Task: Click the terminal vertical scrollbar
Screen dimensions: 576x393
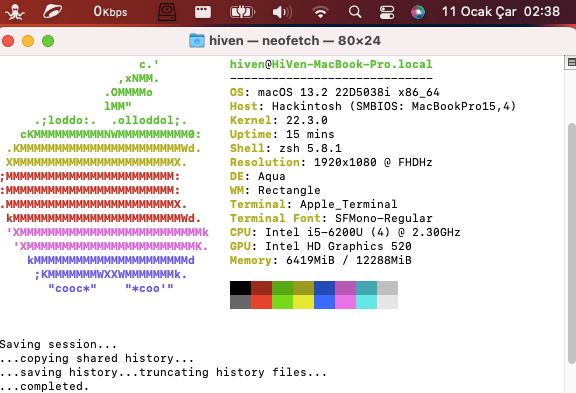Action: point(571,242)
